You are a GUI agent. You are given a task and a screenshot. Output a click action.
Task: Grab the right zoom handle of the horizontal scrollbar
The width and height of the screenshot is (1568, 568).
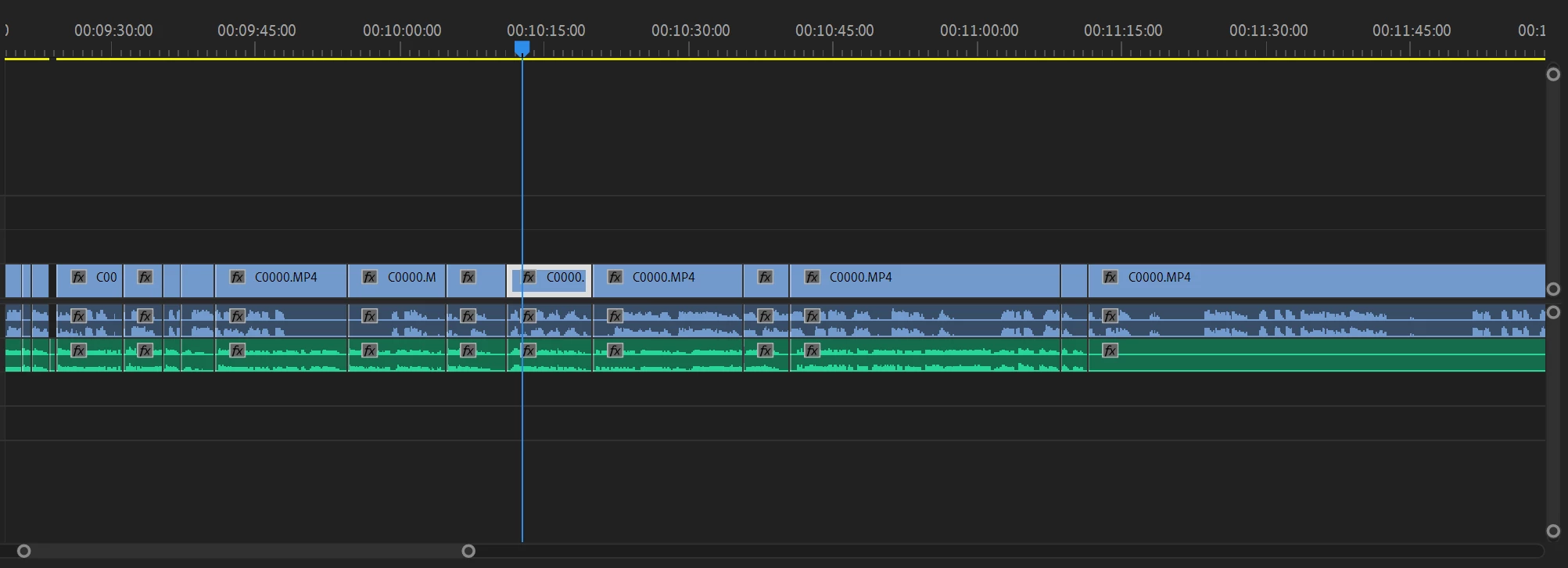468,551
